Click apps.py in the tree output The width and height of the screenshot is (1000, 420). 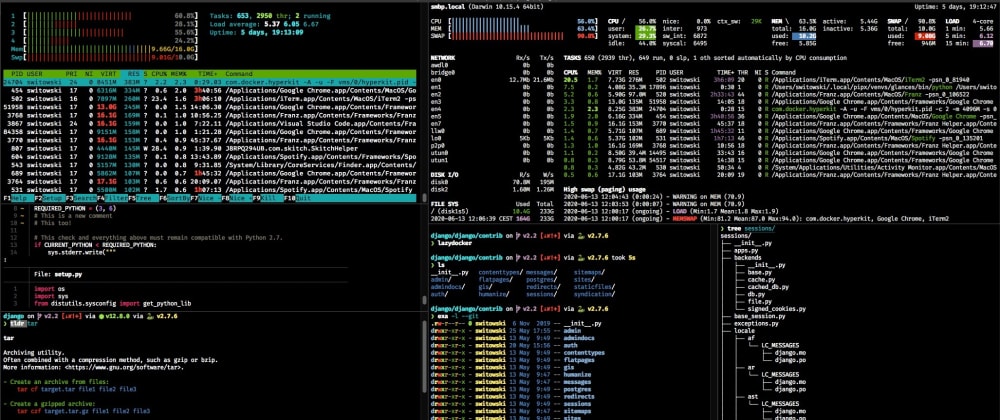(x=745, y=250)
